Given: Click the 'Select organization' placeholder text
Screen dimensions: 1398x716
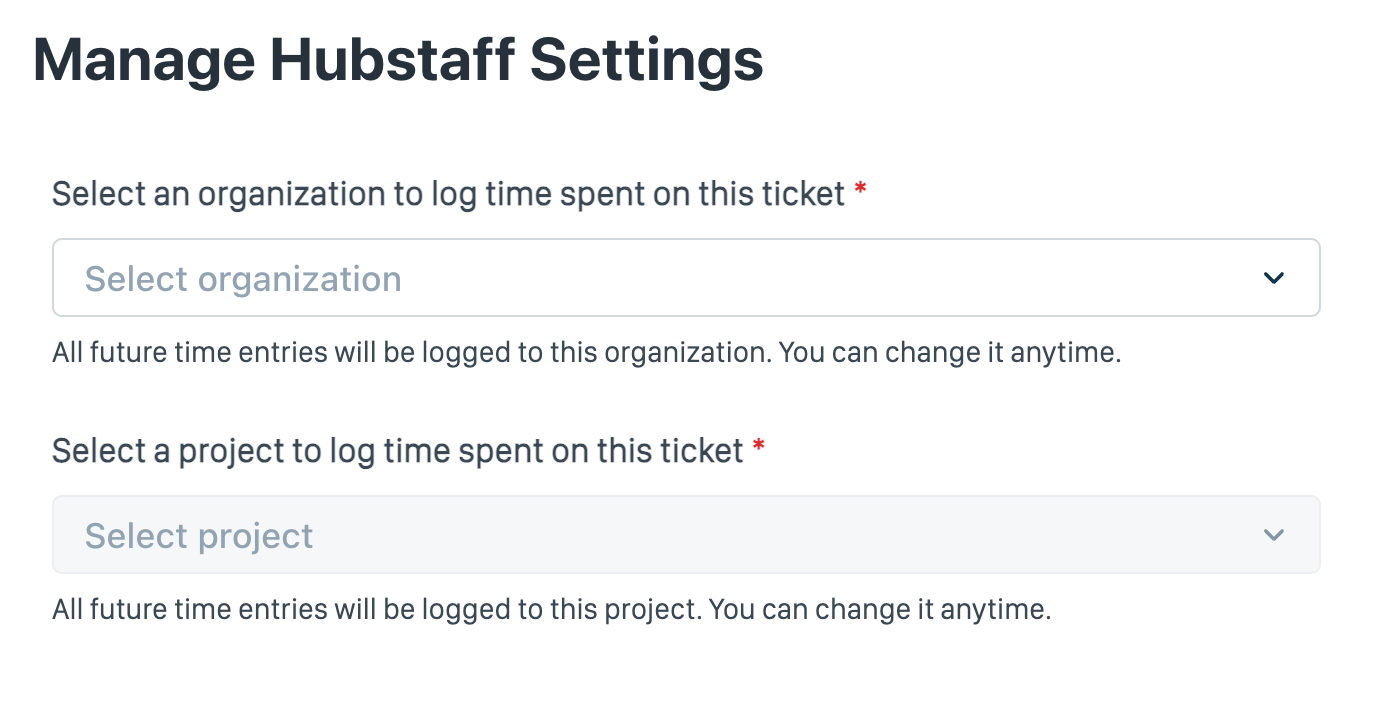Looking at the screenshot, I should pyautogui.click(x=243, y=278).
